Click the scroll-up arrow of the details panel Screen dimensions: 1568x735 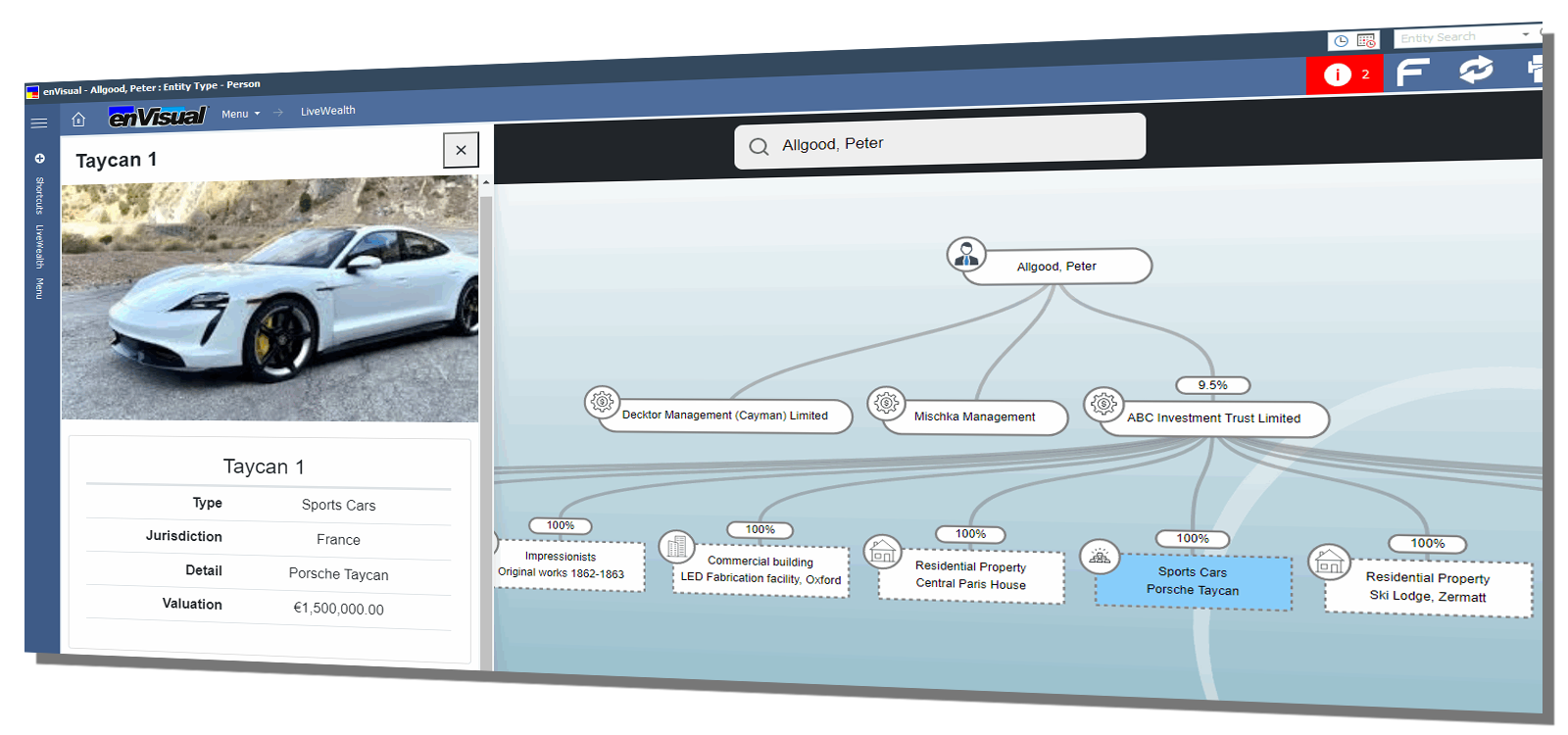point(486,183)
